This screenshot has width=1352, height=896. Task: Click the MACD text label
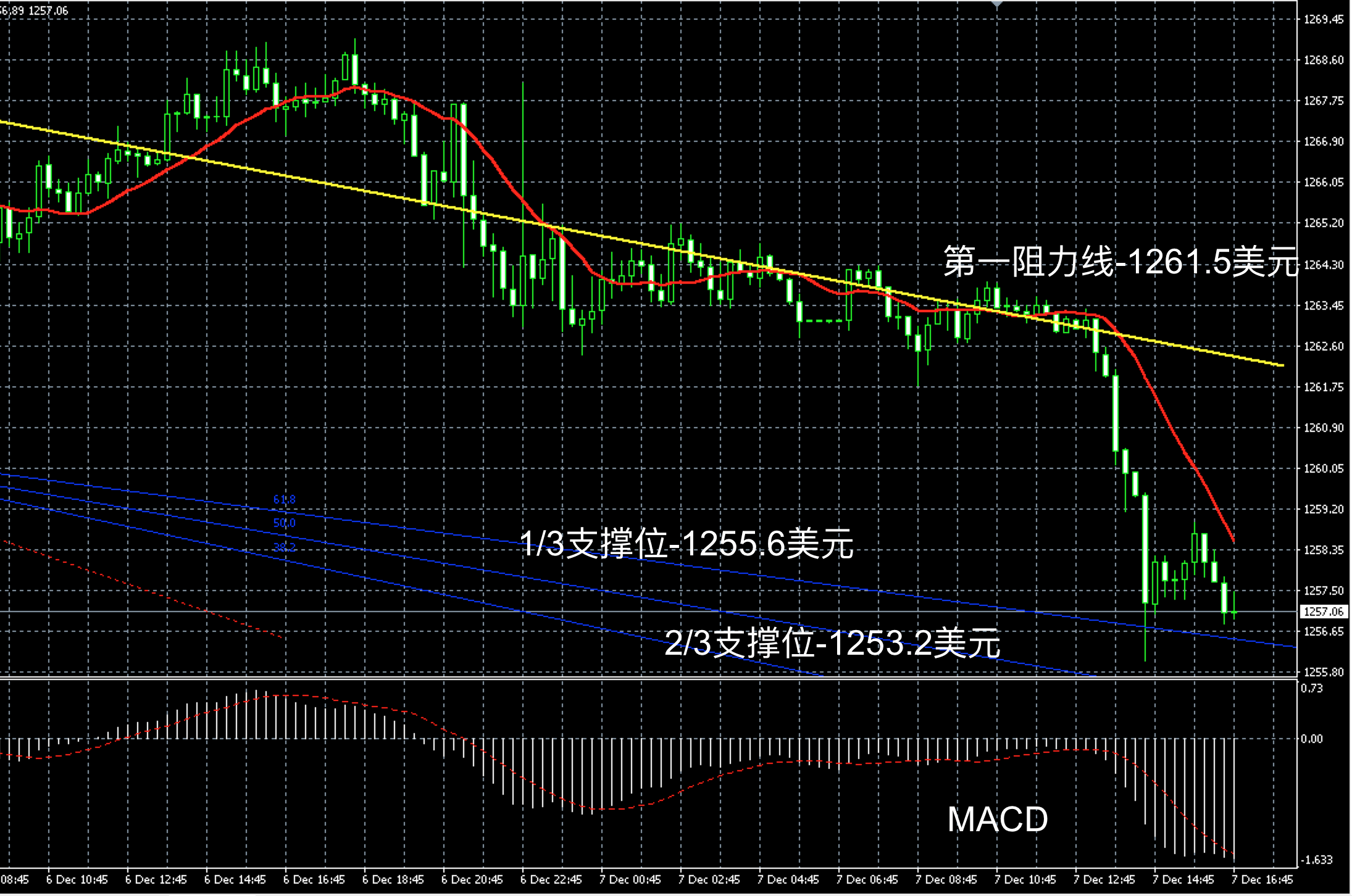tap(998, 819)
